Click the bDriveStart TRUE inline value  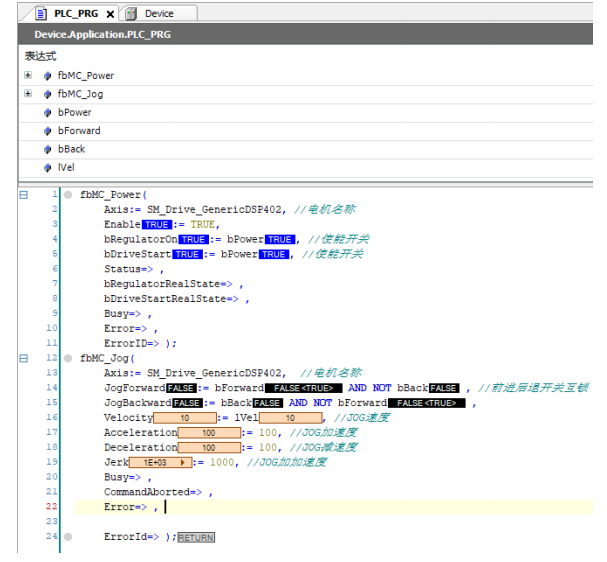coord(187,254)
